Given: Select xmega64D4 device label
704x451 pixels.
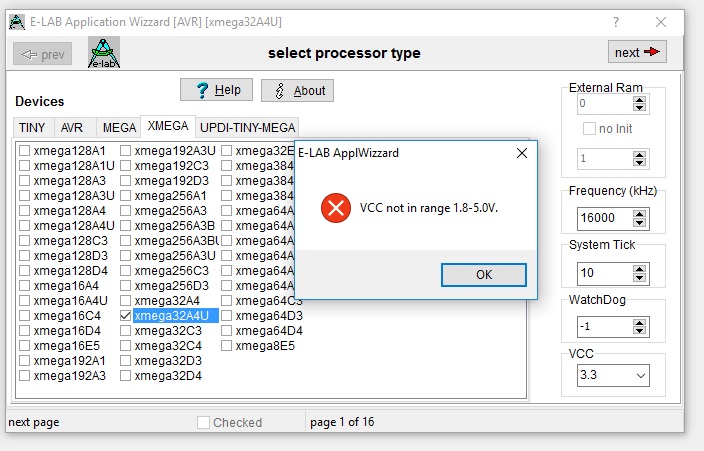Looking at the screenshot, I should pyautogui.click(x=269, y=331).
